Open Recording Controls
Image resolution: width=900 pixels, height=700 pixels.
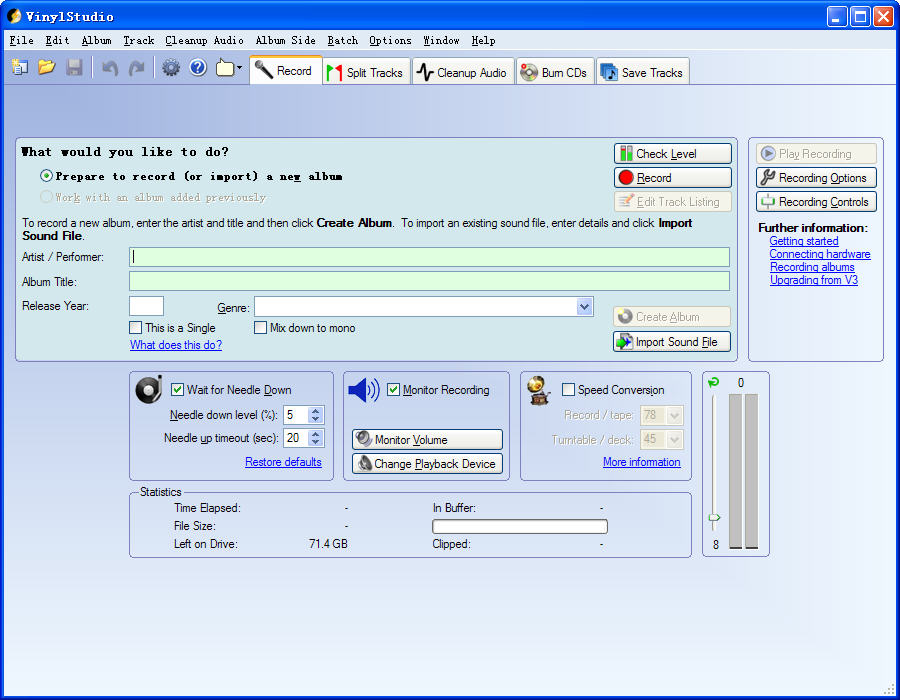[816, 202]
